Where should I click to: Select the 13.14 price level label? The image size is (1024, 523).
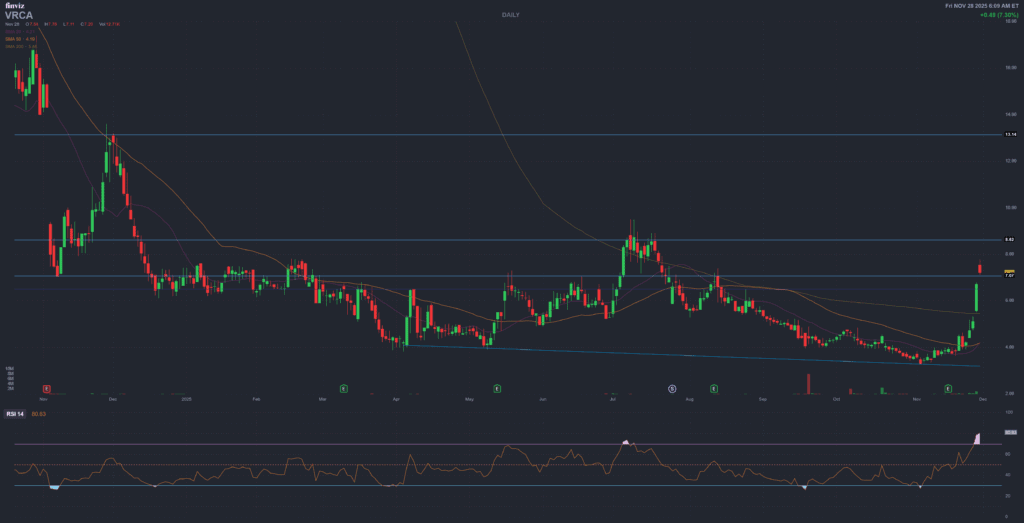tap(1009, 134)
